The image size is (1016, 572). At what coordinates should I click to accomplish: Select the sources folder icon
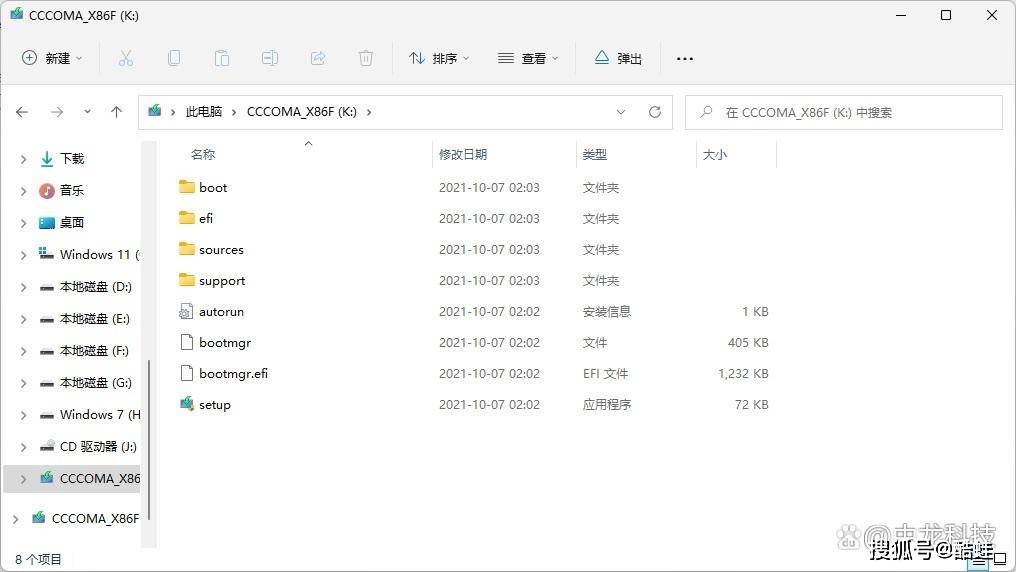click(187, 249)
